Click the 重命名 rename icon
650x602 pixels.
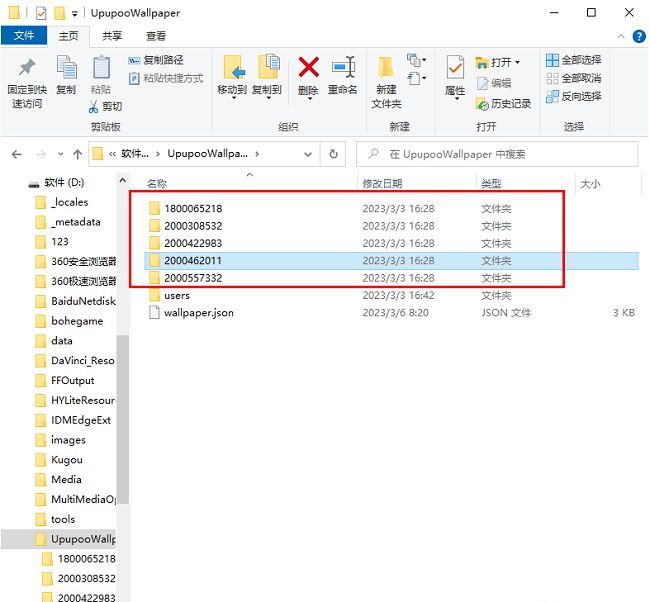tap(343, 67)
